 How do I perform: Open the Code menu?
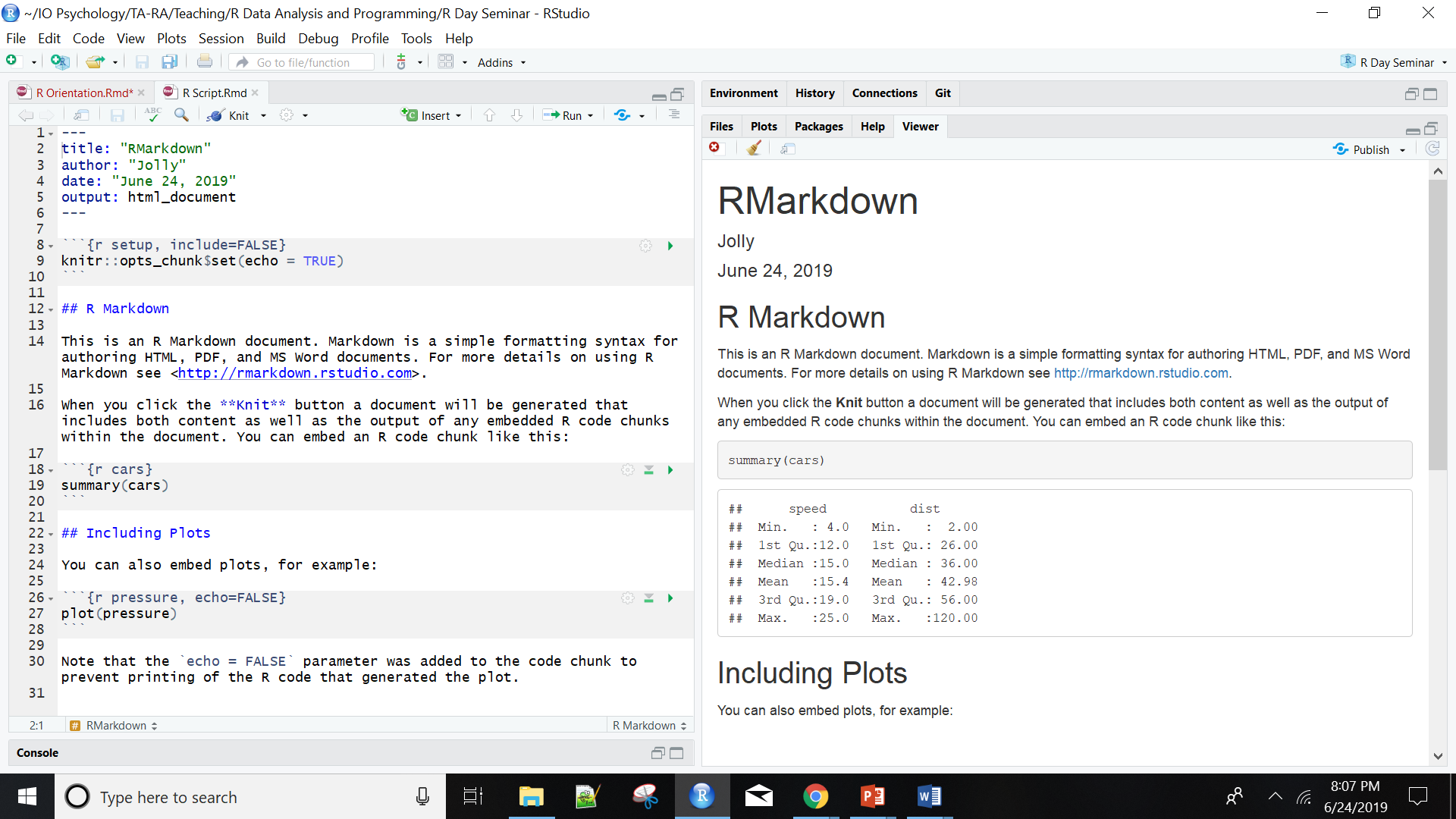[89, 39]
